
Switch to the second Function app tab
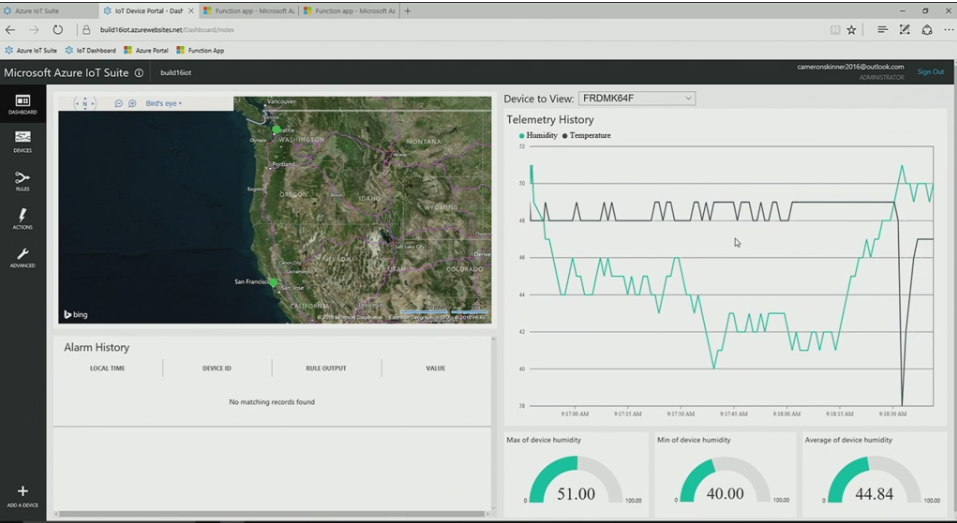pos(350,10)
